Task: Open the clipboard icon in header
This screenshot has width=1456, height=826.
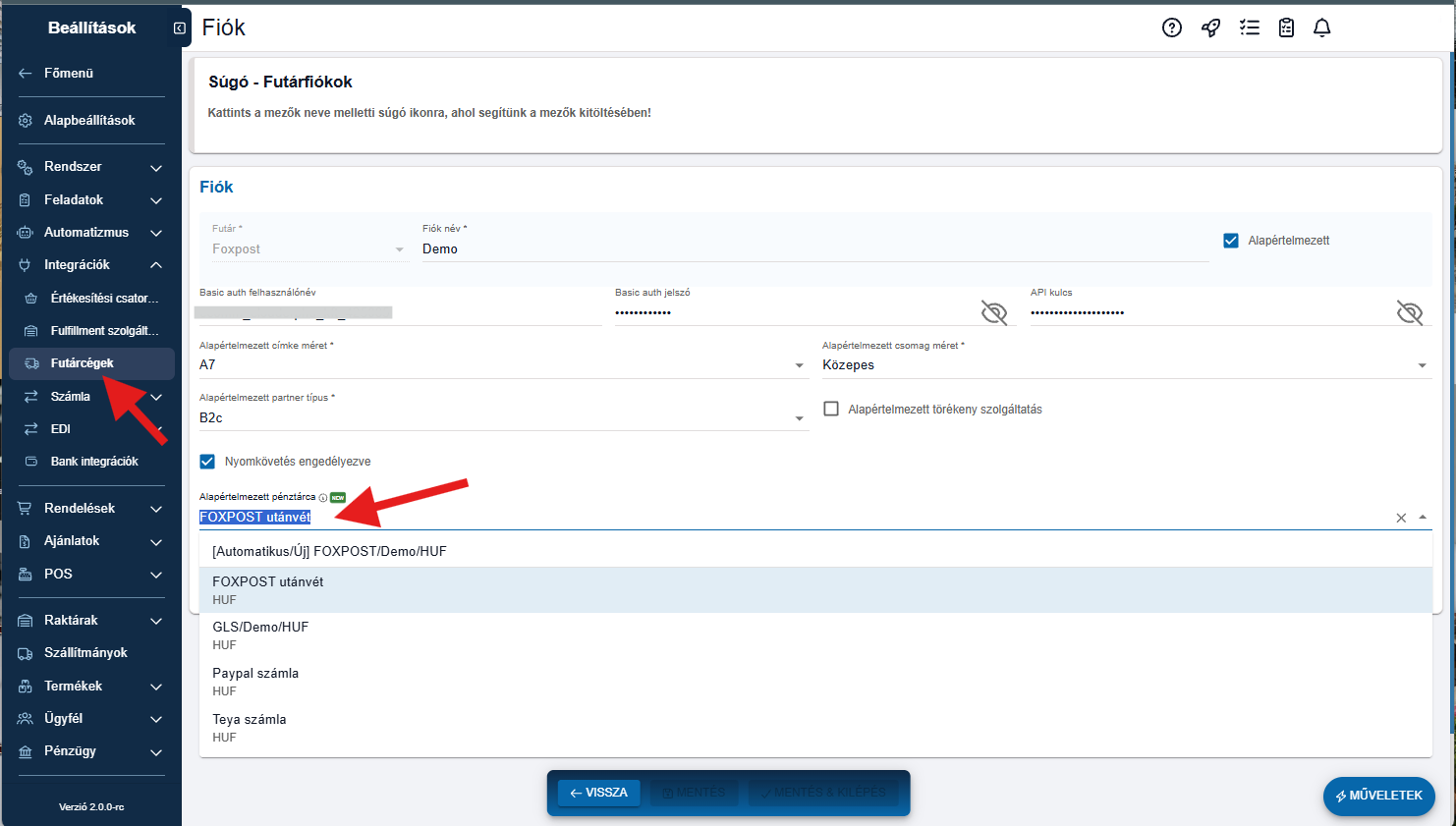Action: click(1286, 28)
